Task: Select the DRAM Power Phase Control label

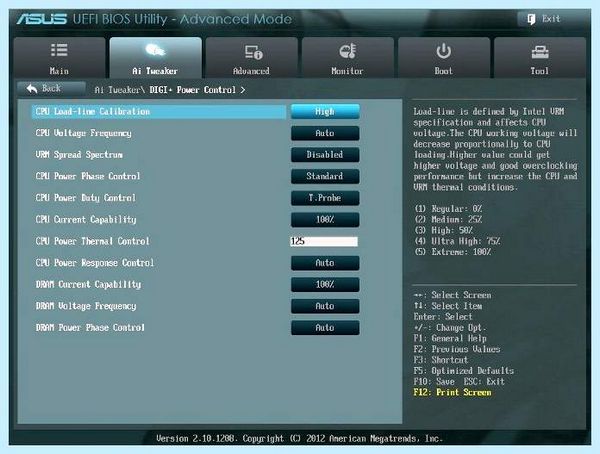Action: (90, 328)
